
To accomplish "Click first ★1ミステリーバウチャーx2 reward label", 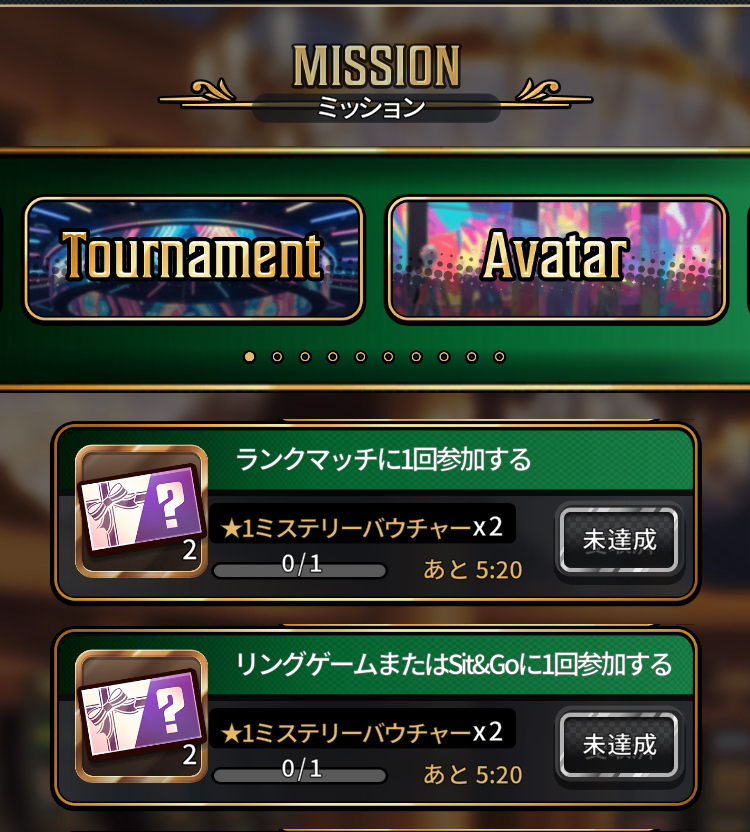I will click(362, 527).
